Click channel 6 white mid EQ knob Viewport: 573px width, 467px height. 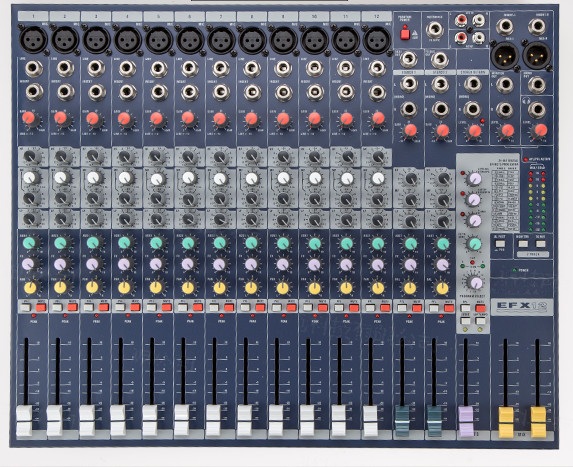[188, 178]
